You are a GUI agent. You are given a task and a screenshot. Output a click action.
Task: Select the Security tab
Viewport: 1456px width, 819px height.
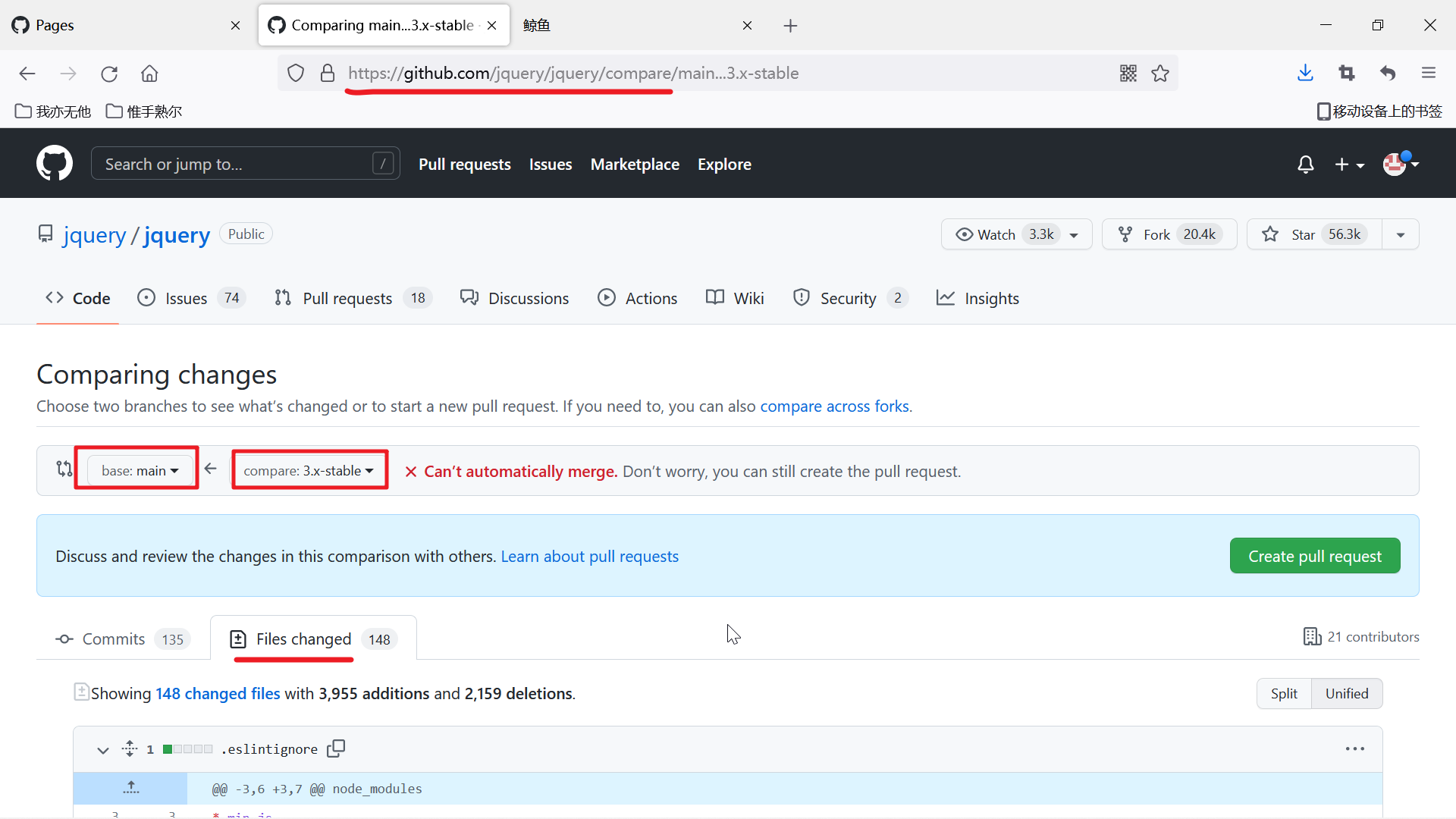click(x=849, y=298)
